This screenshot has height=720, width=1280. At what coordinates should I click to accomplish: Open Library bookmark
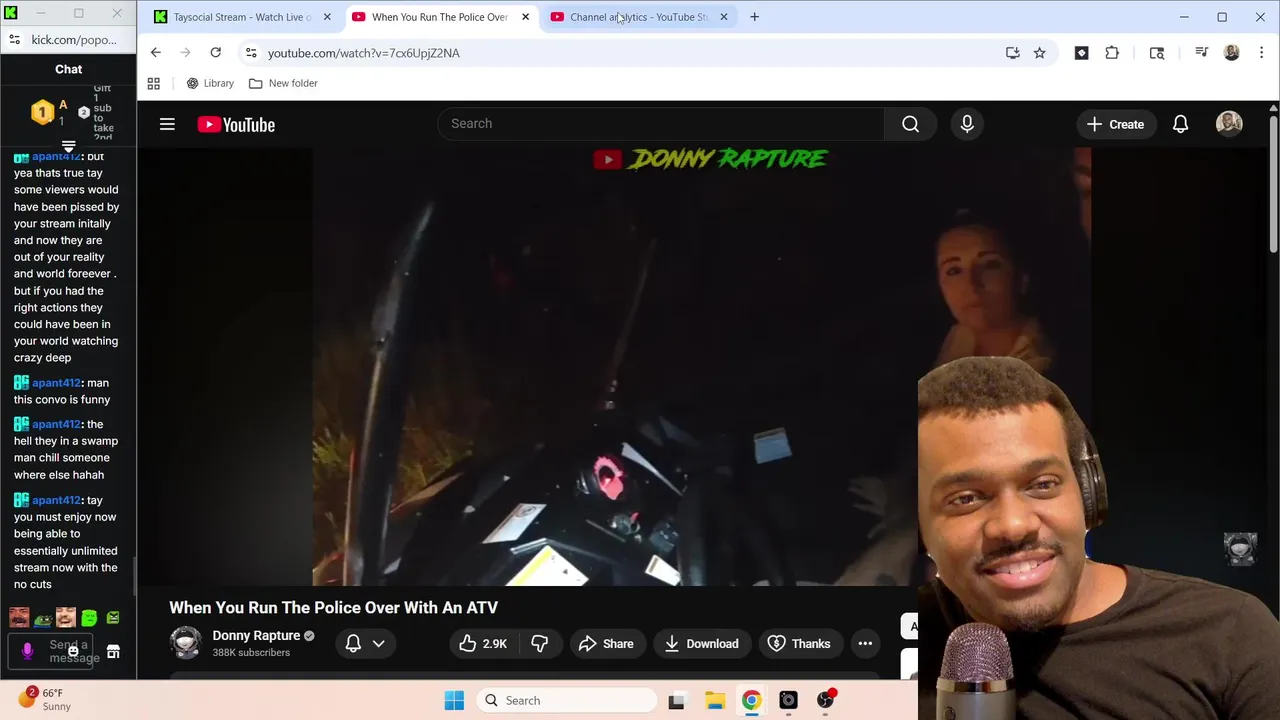click(x=210, y=84)
